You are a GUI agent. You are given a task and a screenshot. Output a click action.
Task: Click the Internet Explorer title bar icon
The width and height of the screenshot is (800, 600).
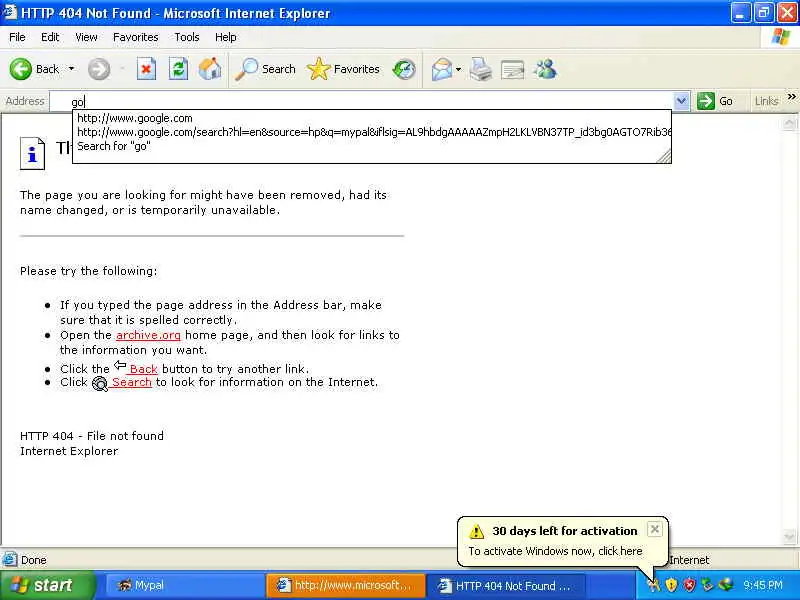point(10,12)
